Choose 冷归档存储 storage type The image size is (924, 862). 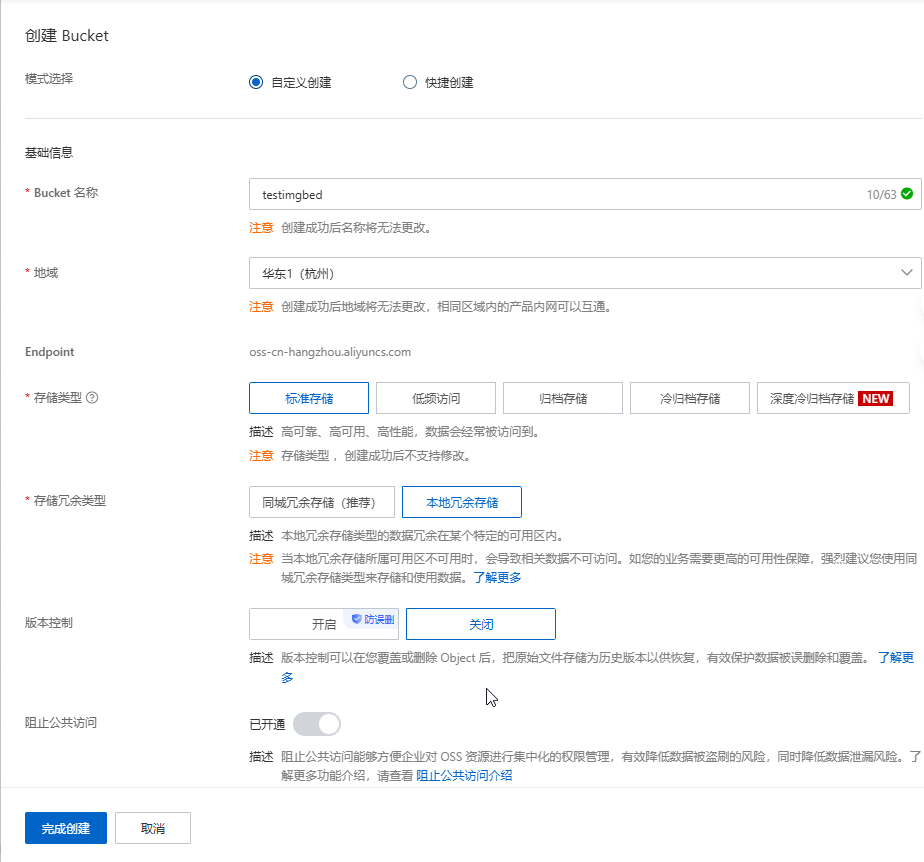690,398
